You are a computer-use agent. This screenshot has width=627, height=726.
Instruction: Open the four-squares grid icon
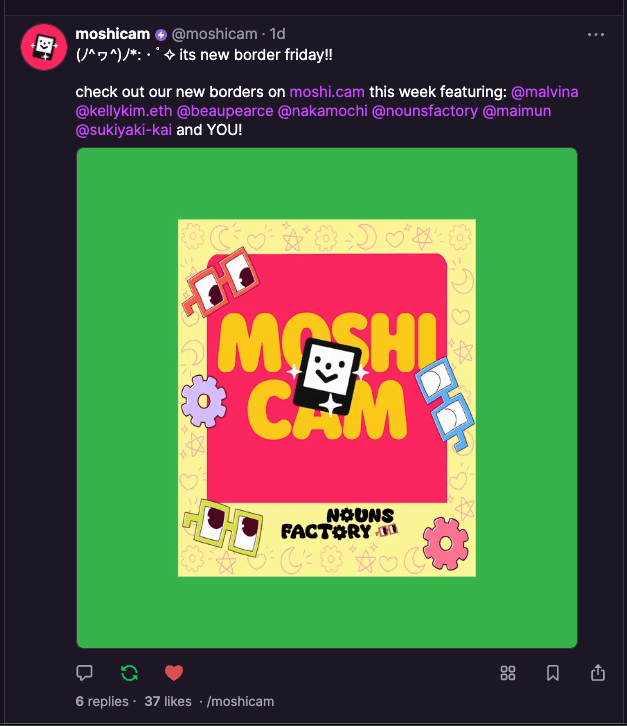(508, 673)
